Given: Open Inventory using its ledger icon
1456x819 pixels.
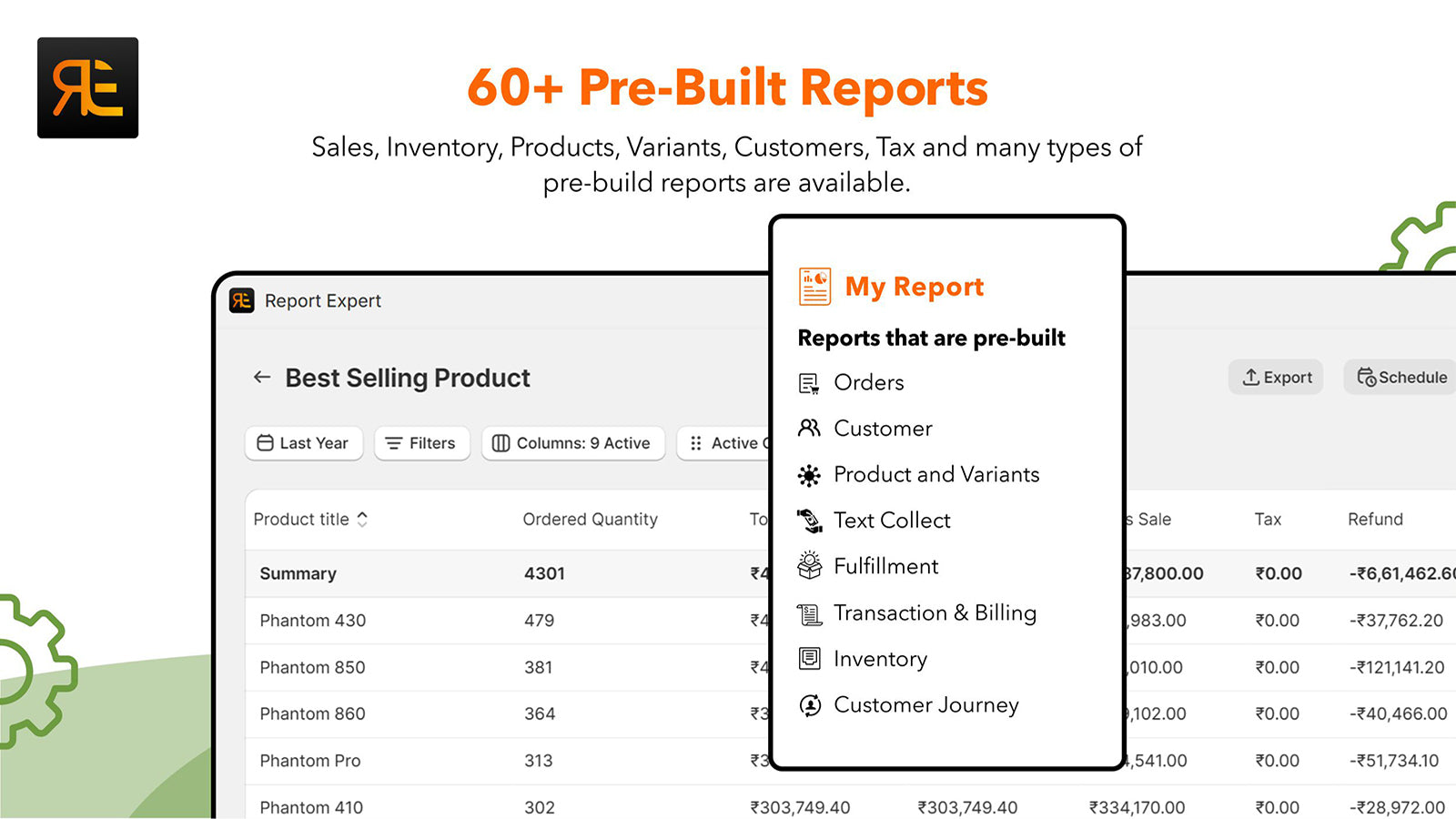Looking at the screenshot, I should pos(810,658).
